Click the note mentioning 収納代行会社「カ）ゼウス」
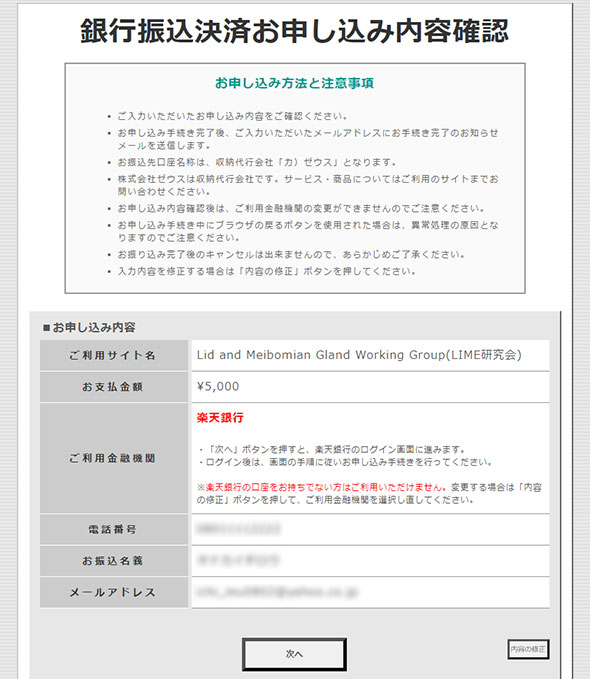Screen dimensions: 590x679 click(x=257, y=162)
